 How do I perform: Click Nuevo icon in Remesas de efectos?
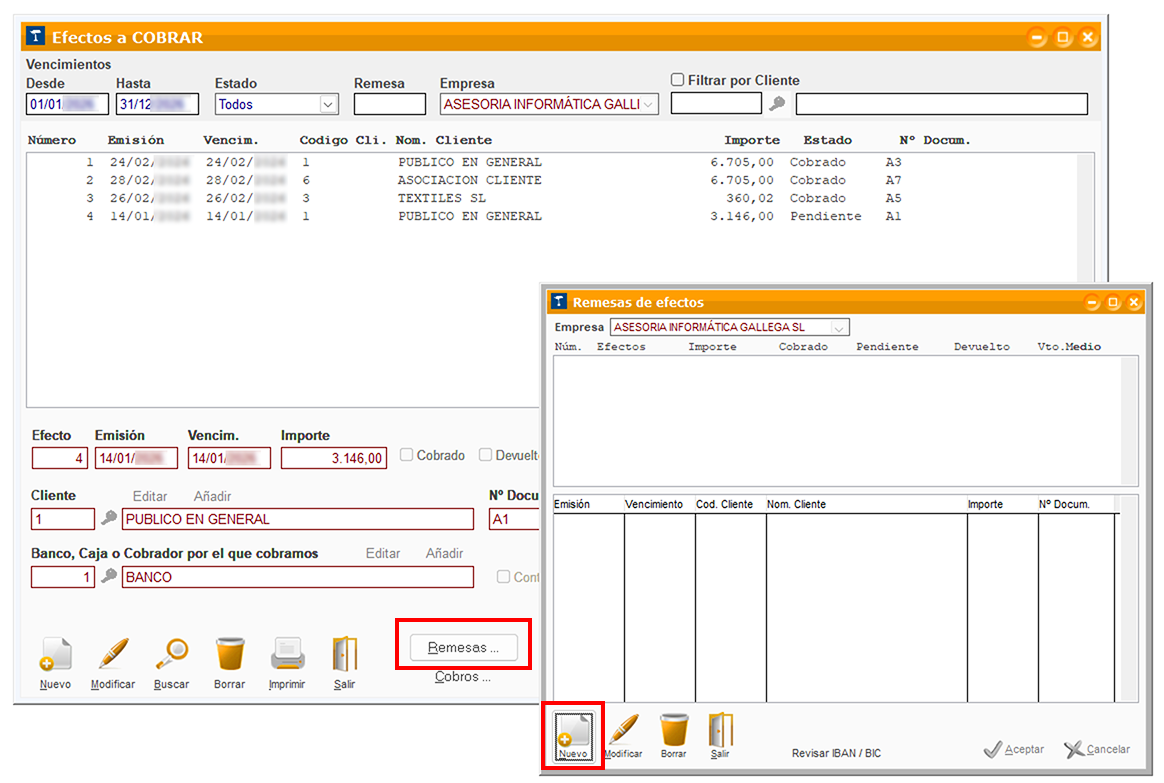point(574,730)
